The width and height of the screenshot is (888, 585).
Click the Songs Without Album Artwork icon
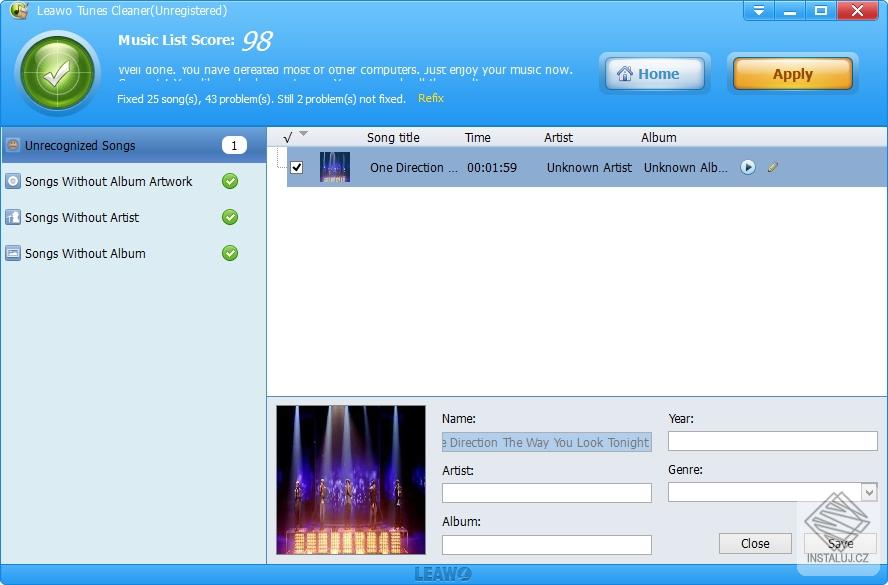point(13,182)
